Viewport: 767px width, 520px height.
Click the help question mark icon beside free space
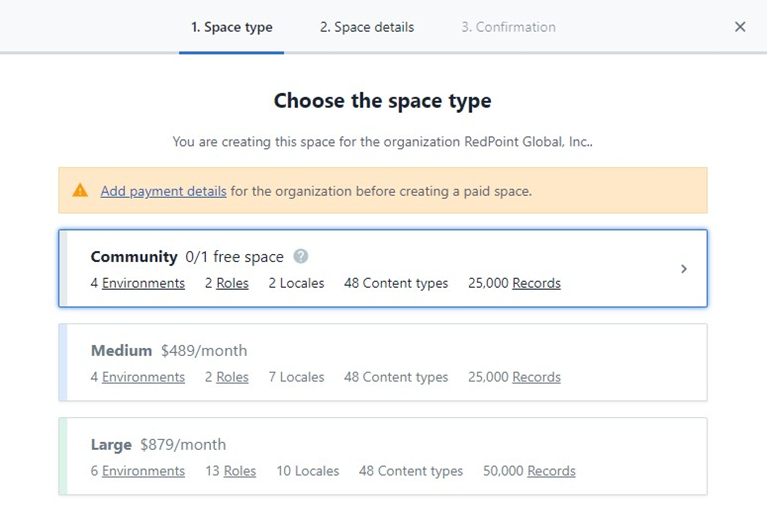click(x=301, y=257)
